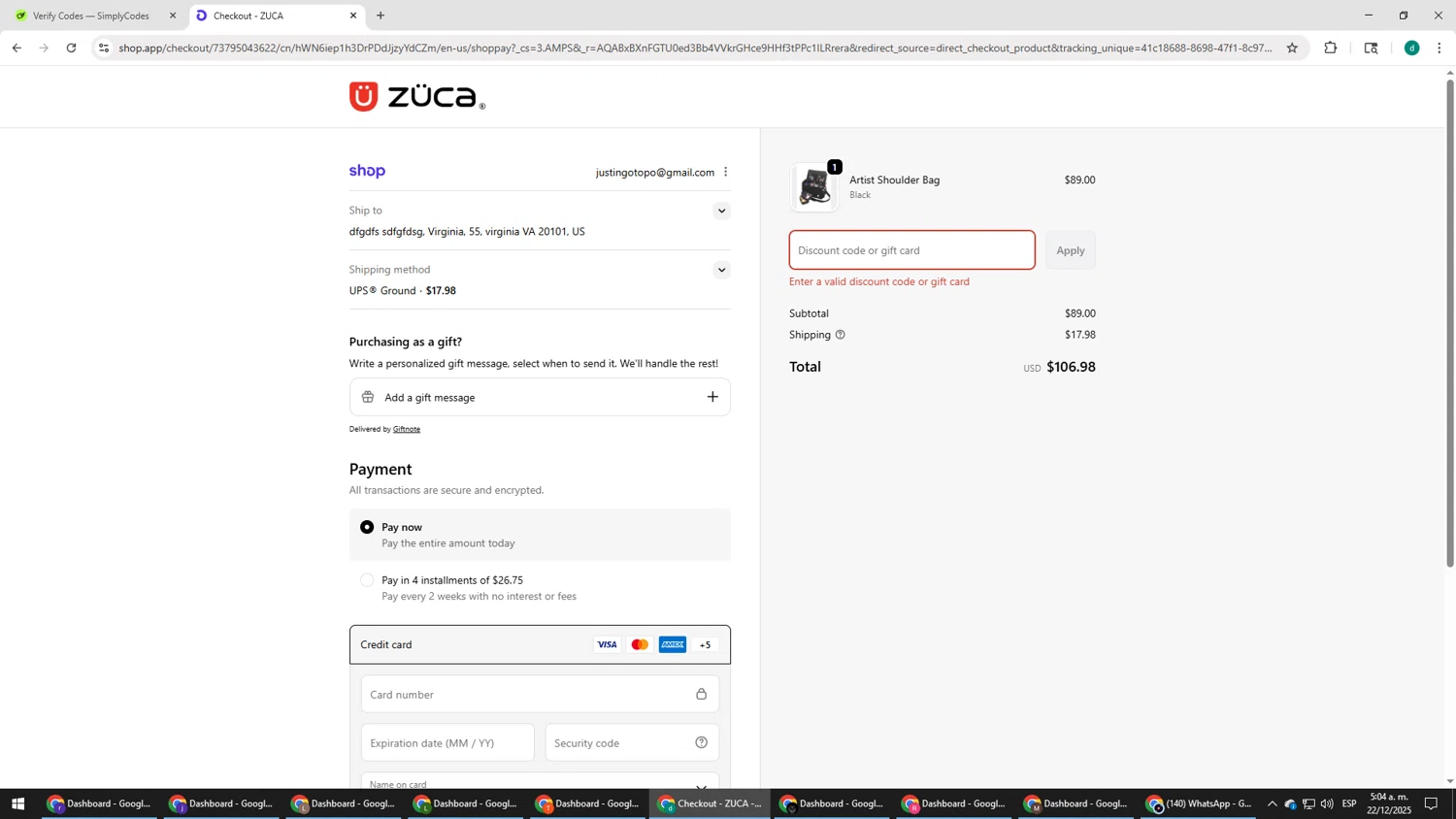Image resolution: width=1456 pixels, height=819 pixels.
Task: Switch to the Verify Codes — SimplyCodes tab
Action: (x=92, y=16)
